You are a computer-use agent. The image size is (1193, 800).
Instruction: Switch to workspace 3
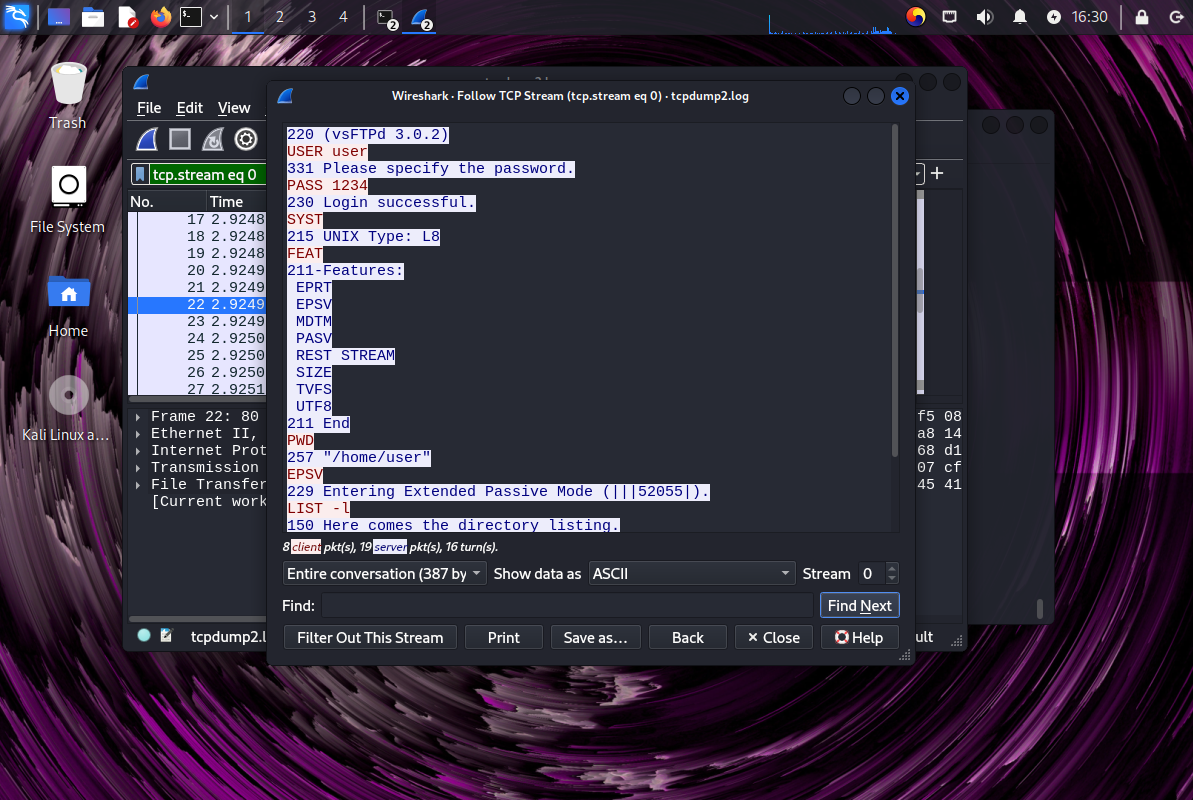312,17
